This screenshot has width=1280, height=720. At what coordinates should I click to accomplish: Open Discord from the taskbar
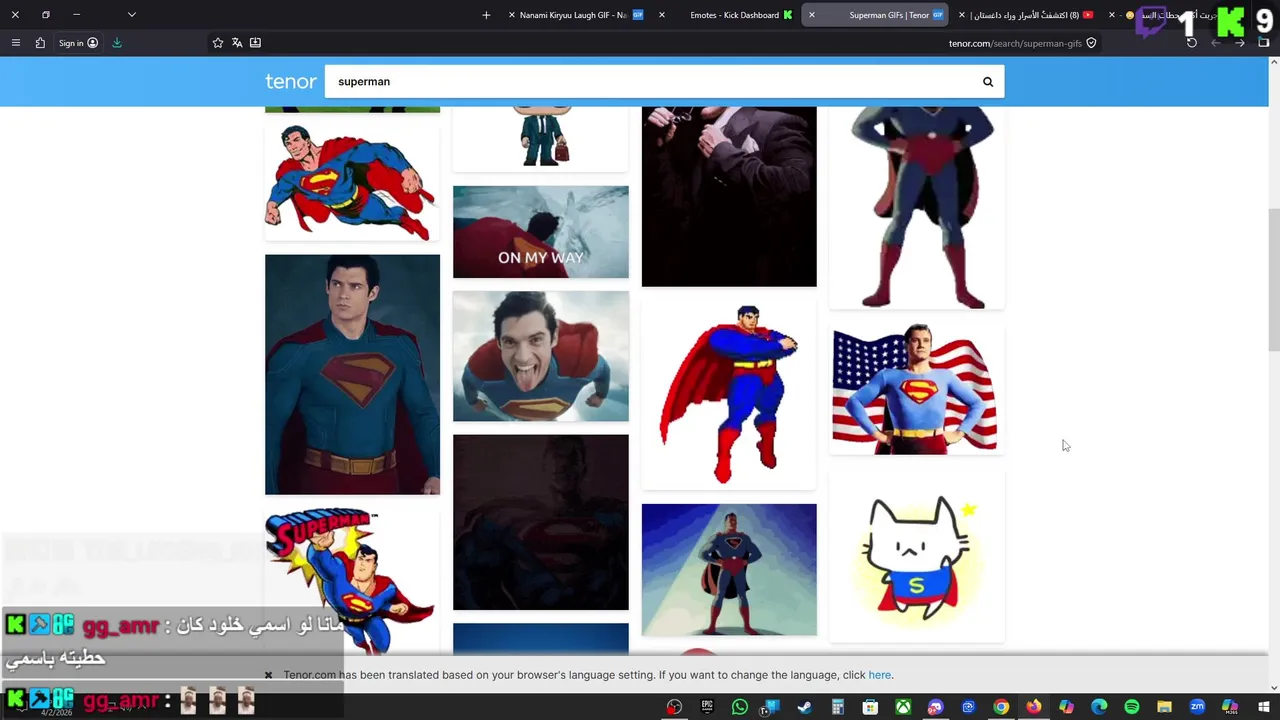click(x=935, y=707)
